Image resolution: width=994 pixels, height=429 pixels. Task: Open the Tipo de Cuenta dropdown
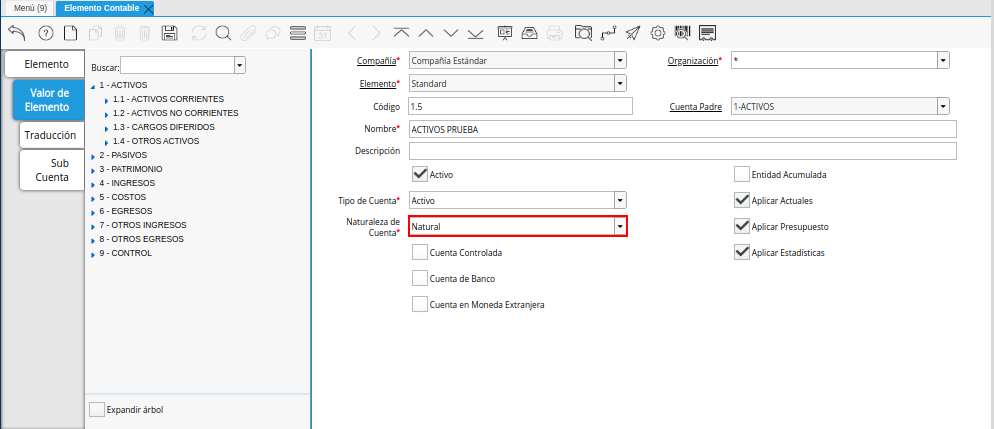tap(620, 200)
